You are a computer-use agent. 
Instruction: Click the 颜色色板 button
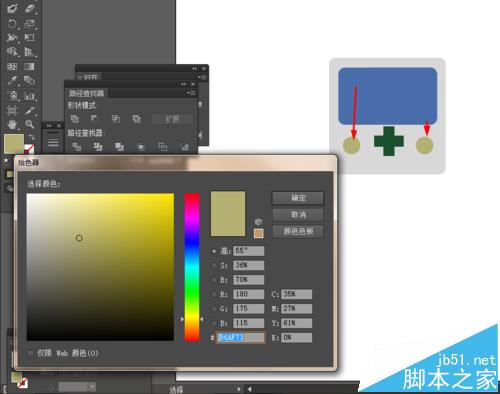pos(298,231)
